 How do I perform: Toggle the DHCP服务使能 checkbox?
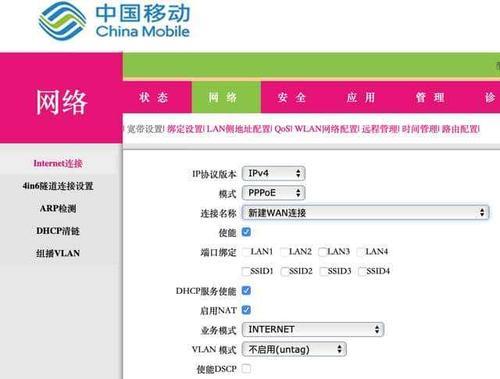point(246,291)
